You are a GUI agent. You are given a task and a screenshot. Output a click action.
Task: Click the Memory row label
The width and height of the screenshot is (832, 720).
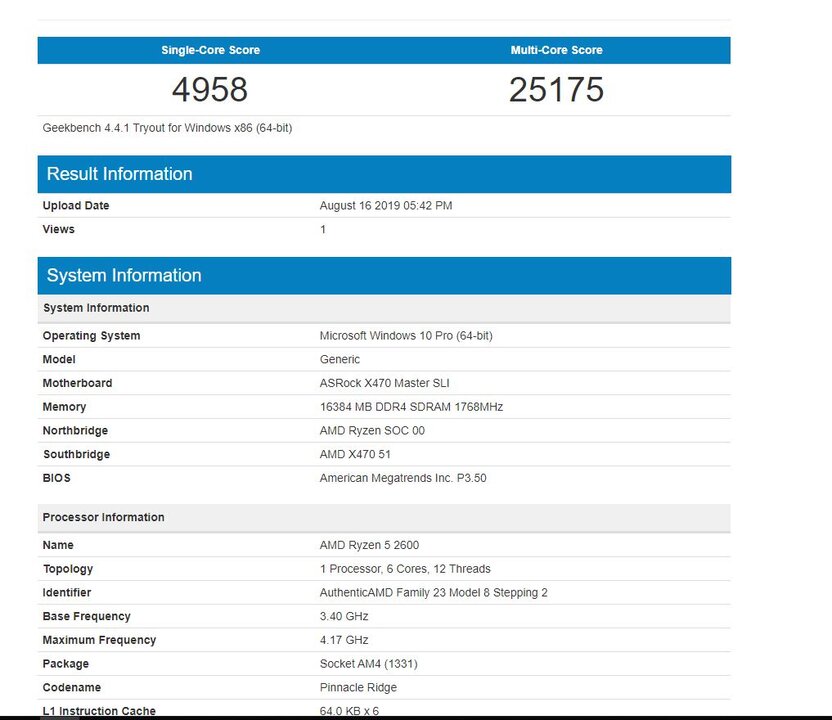pos(64,407)
